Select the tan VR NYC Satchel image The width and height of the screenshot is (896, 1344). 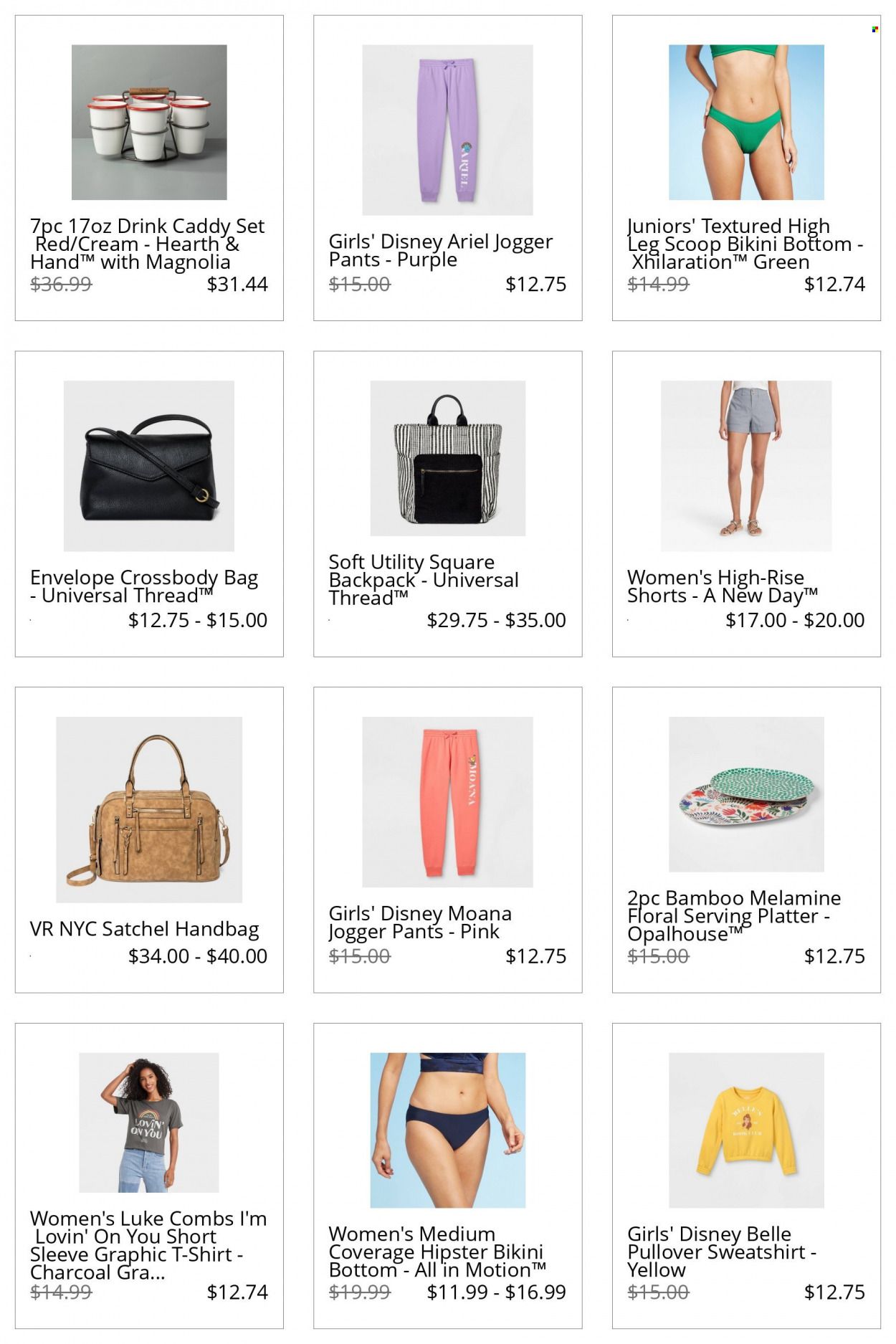(x=149, y=809)
